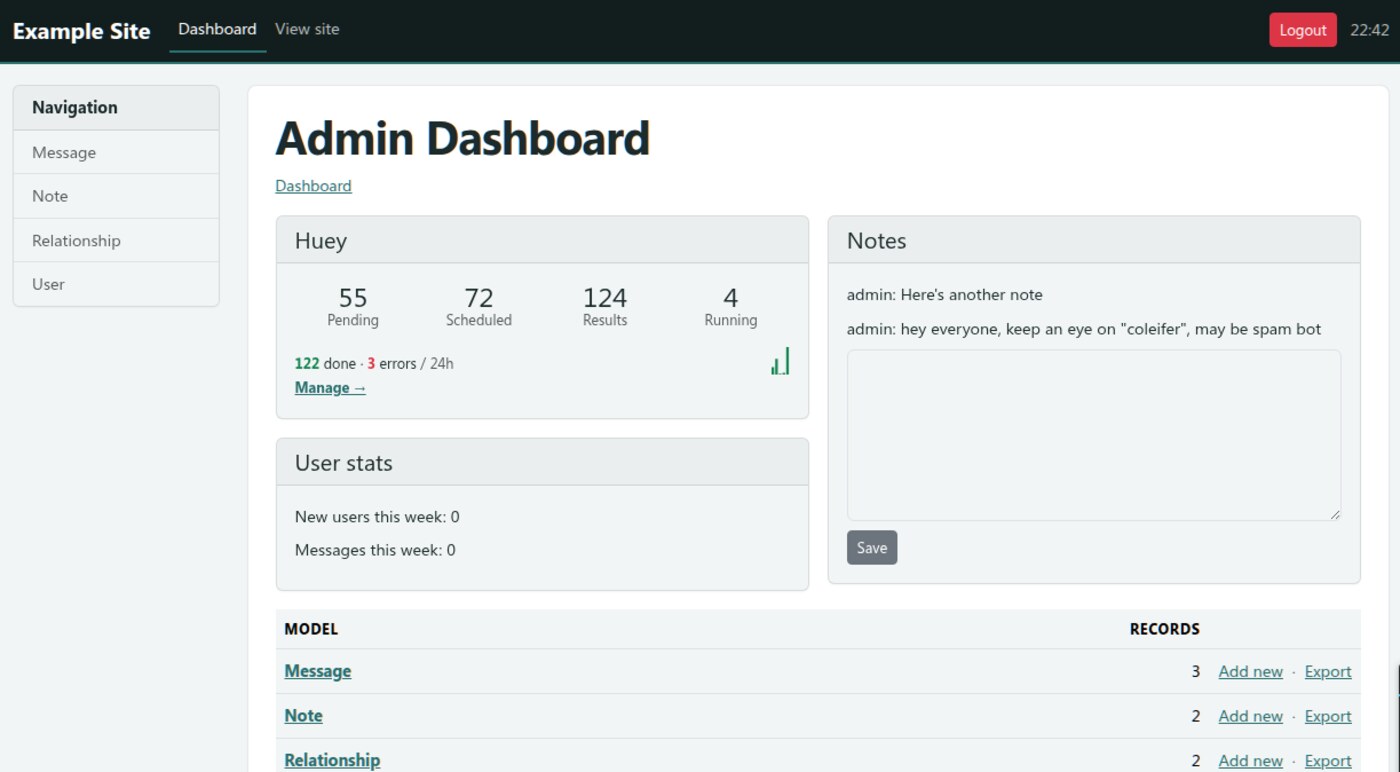
Task: Click the 72 Scheduled stat
Action: point(479,306)
